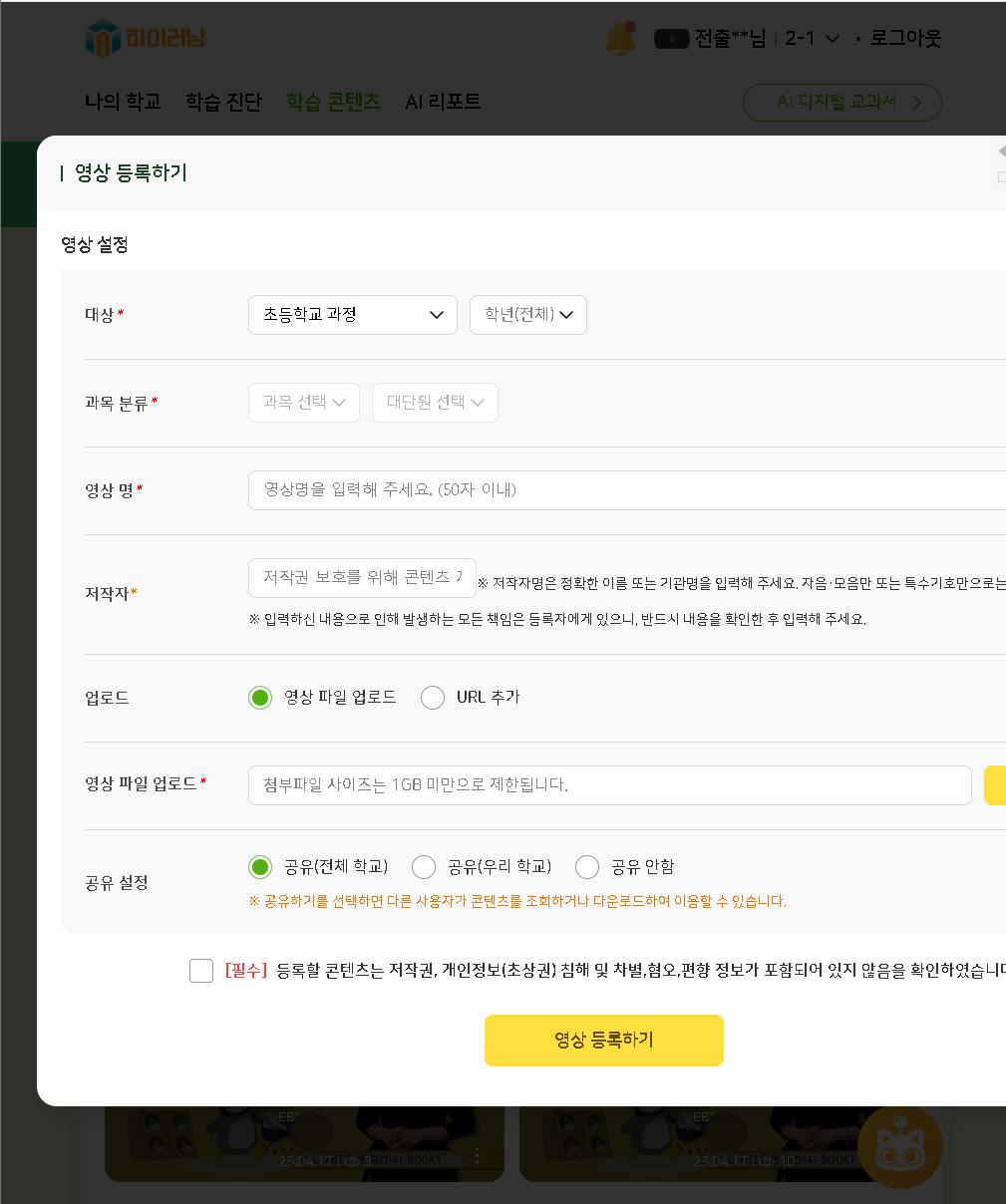The height and width of the screenshot is (1204, 1006).
Task: Click the HiLearning logo icon
Action: click(103, 39)
